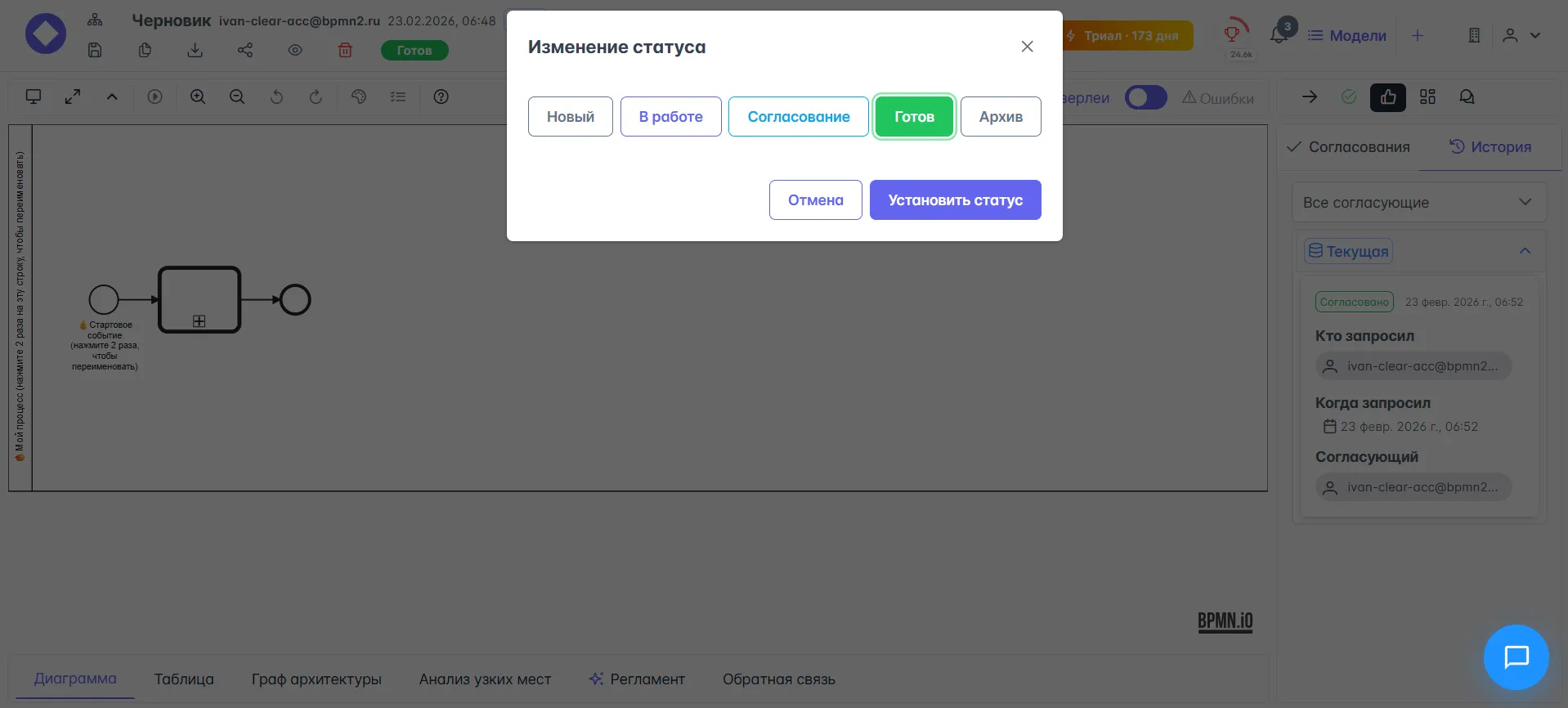The width and height of the screenshot is (1568, 708).
Task: Collapse the Текущая section
Action: click(x=1524, y=251)
